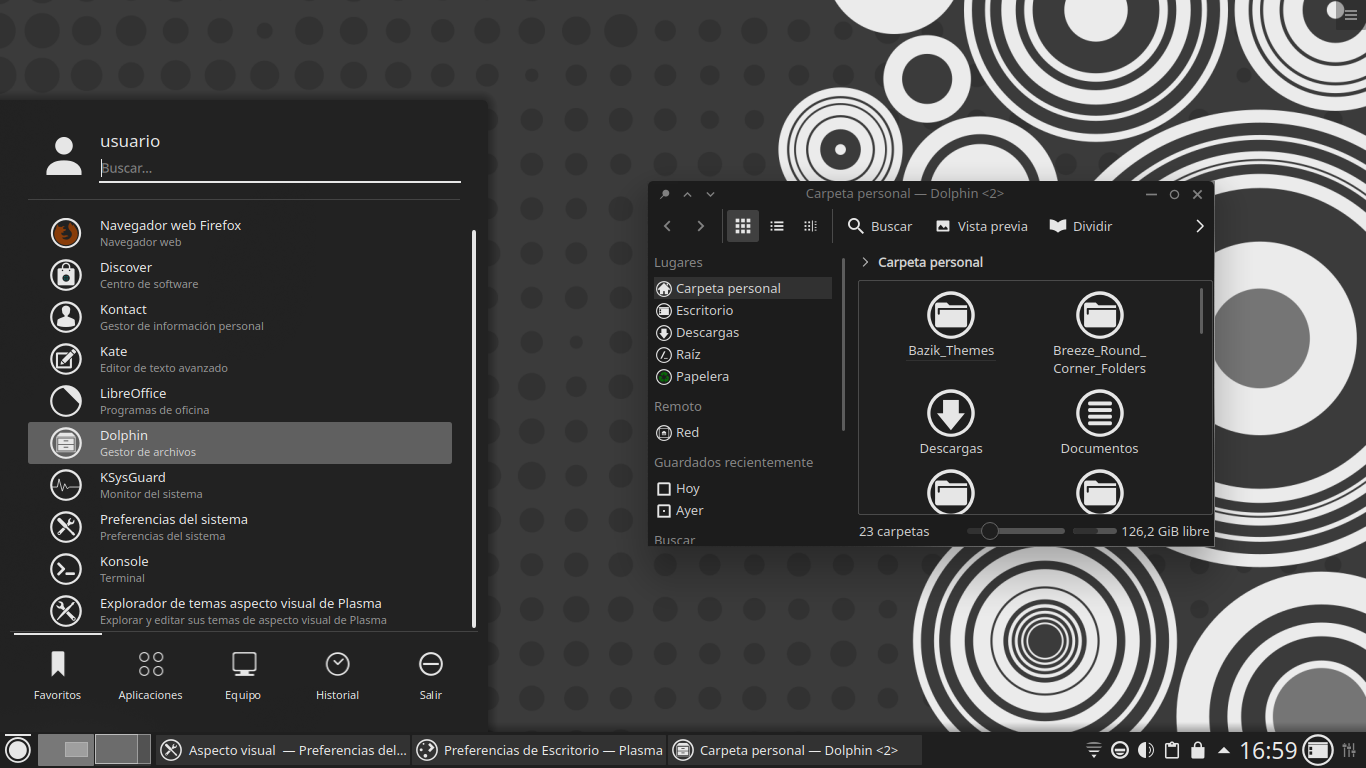Toggle Dividir split view in Dolphin
This screenshot has height=768, width=1366.
pos(1081,226)
